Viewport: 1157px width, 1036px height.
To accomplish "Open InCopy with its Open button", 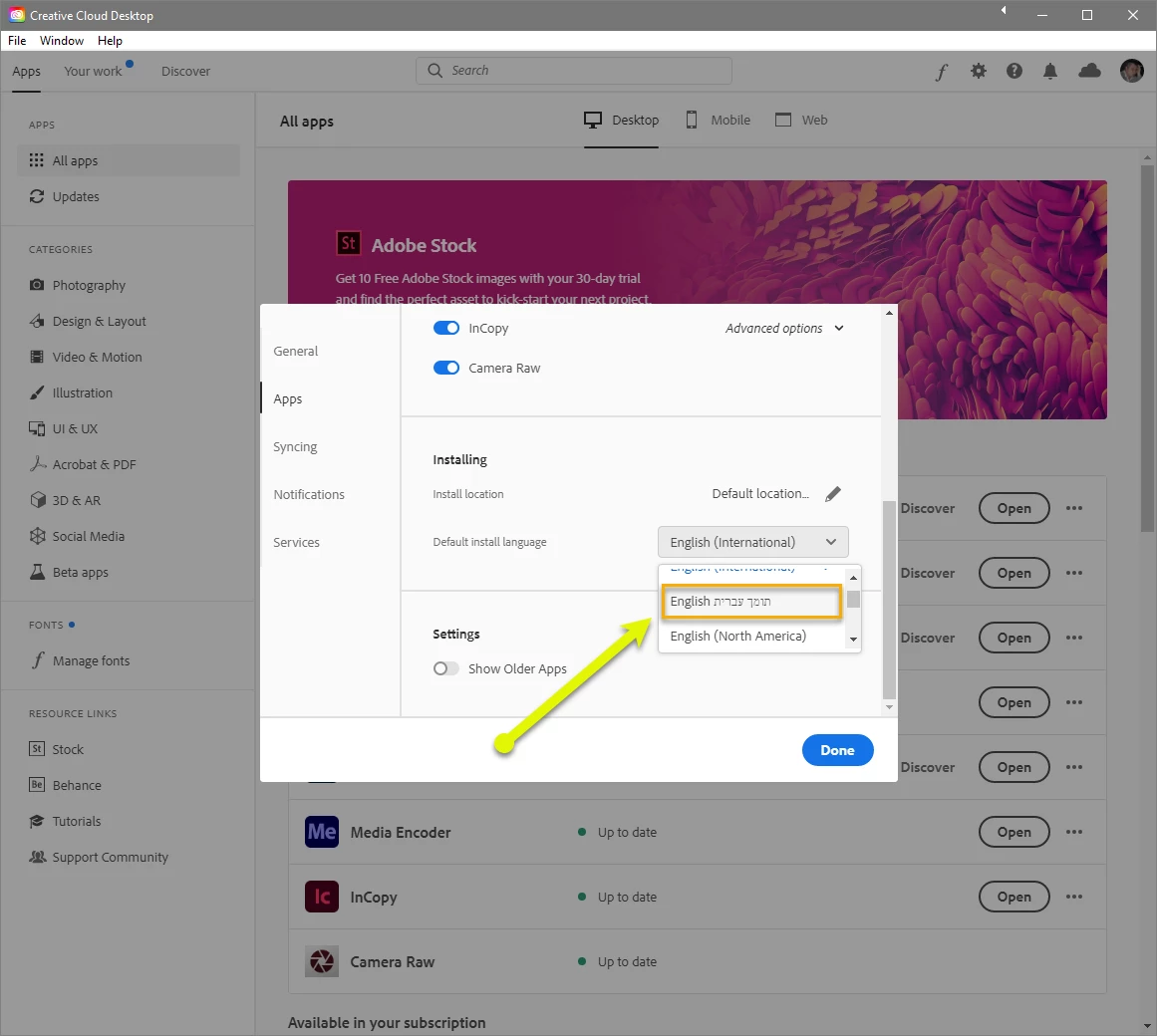I will pyautogui.click(x=1013, y=897).
